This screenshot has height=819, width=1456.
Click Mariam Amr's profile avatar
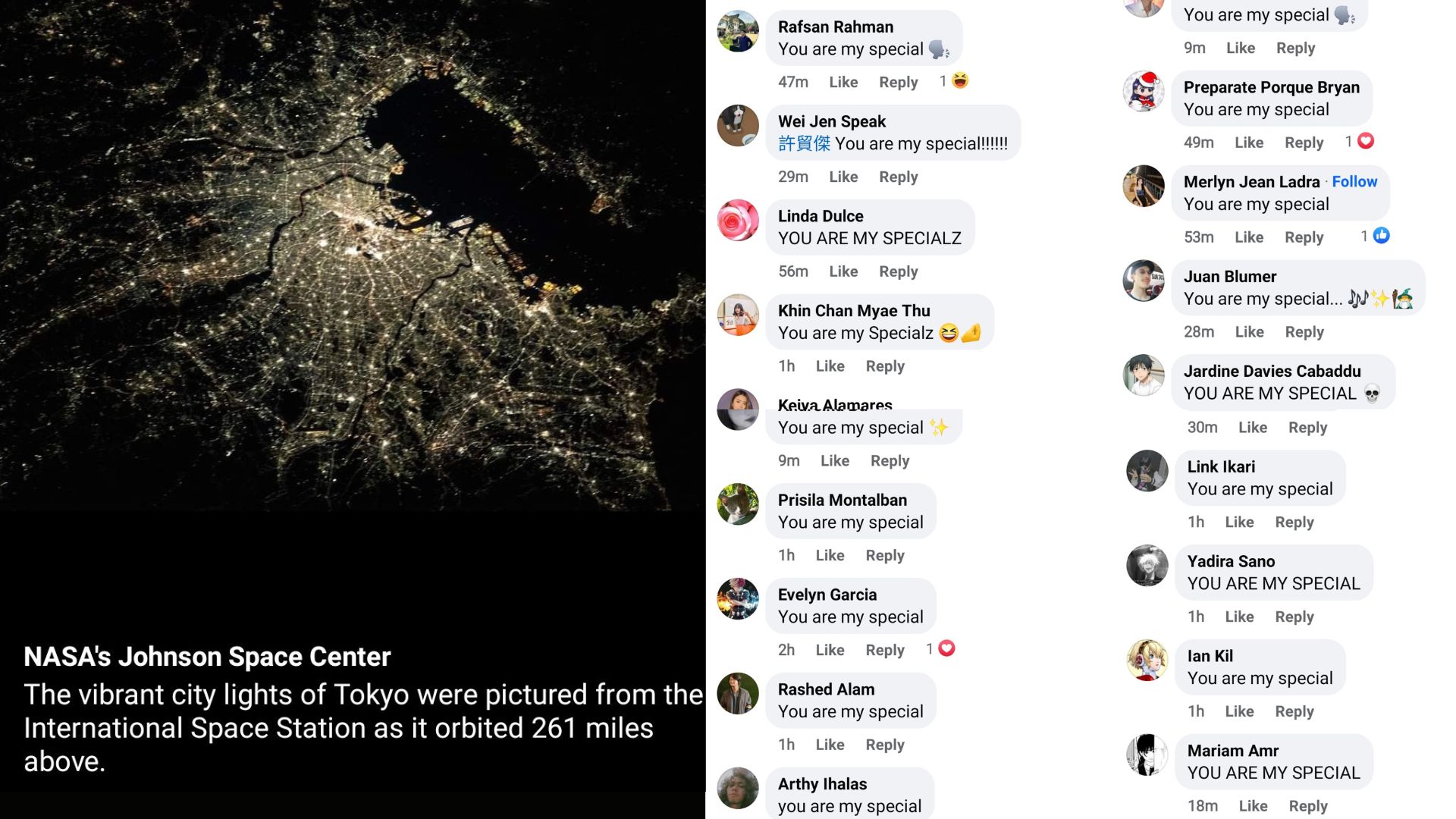tap(1147, 755)
